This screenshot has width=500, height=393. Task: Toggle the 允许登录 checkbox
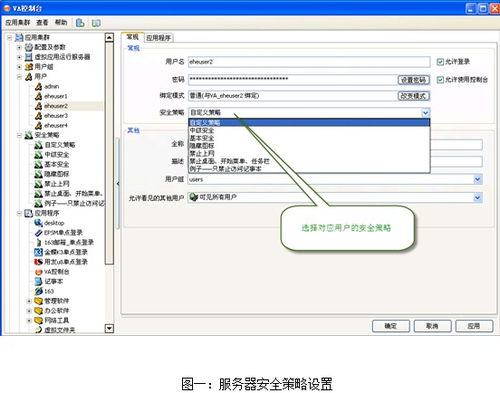point(440,62)
